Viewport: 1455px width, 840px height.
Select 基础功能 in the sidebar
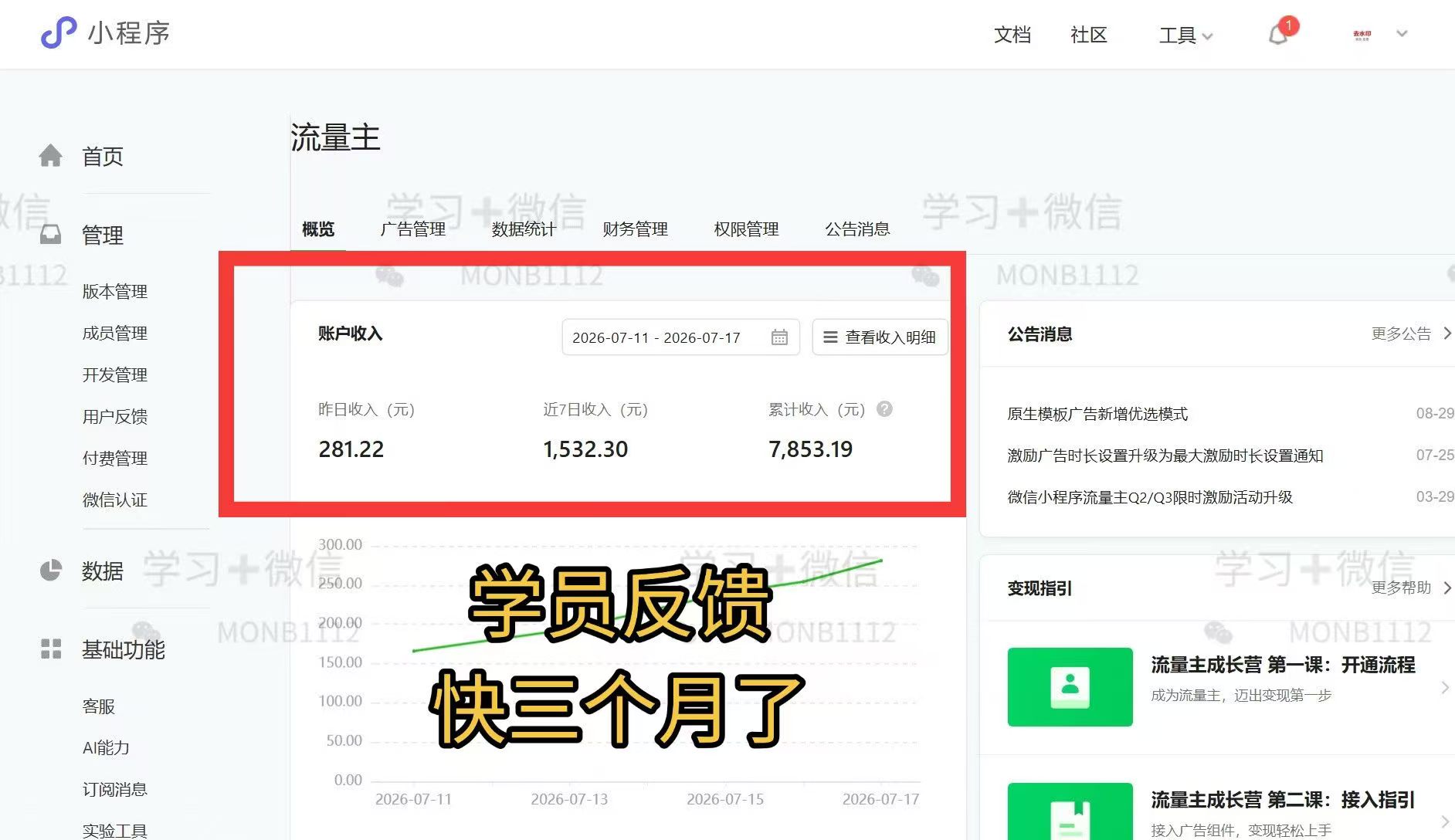124,650
